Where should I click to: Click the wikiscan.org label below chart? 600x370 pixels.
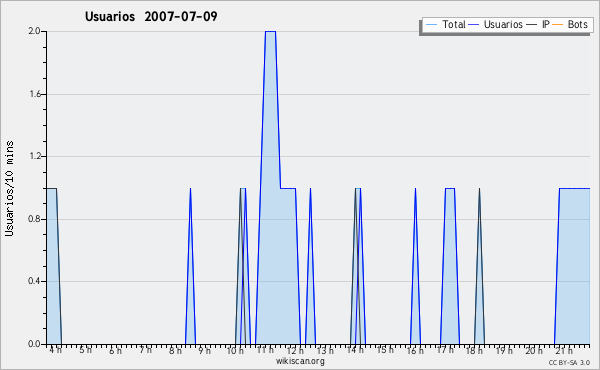coord(300,361)
